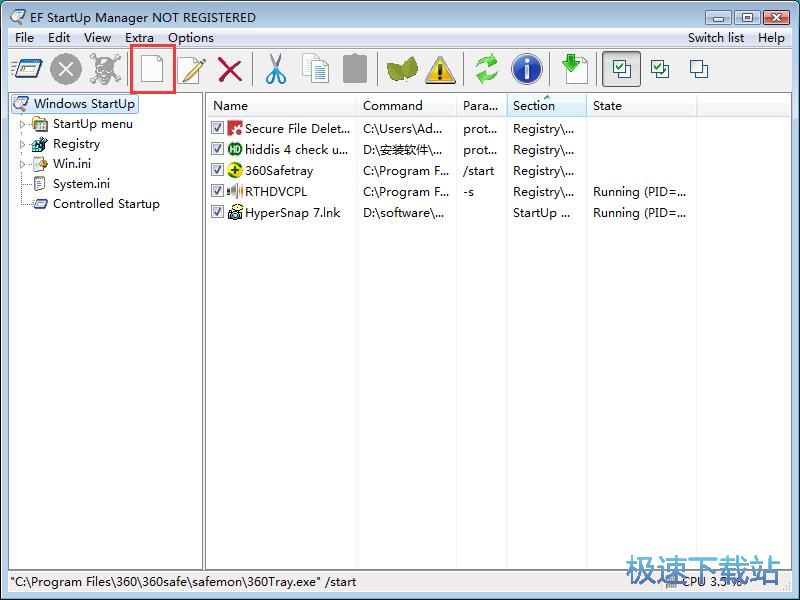Click the red X Delete icon
Screen dimensions: 800x600
coord(230,69)
